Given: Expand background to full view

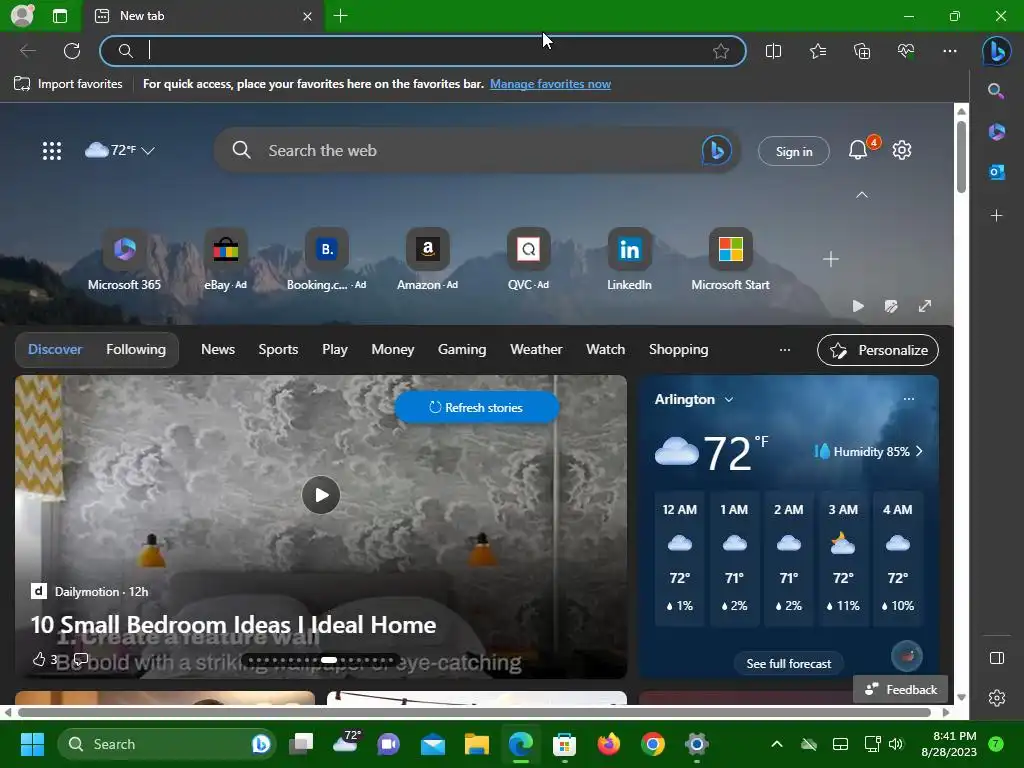Looking at the screenshot, I should (x=925, y=306).
